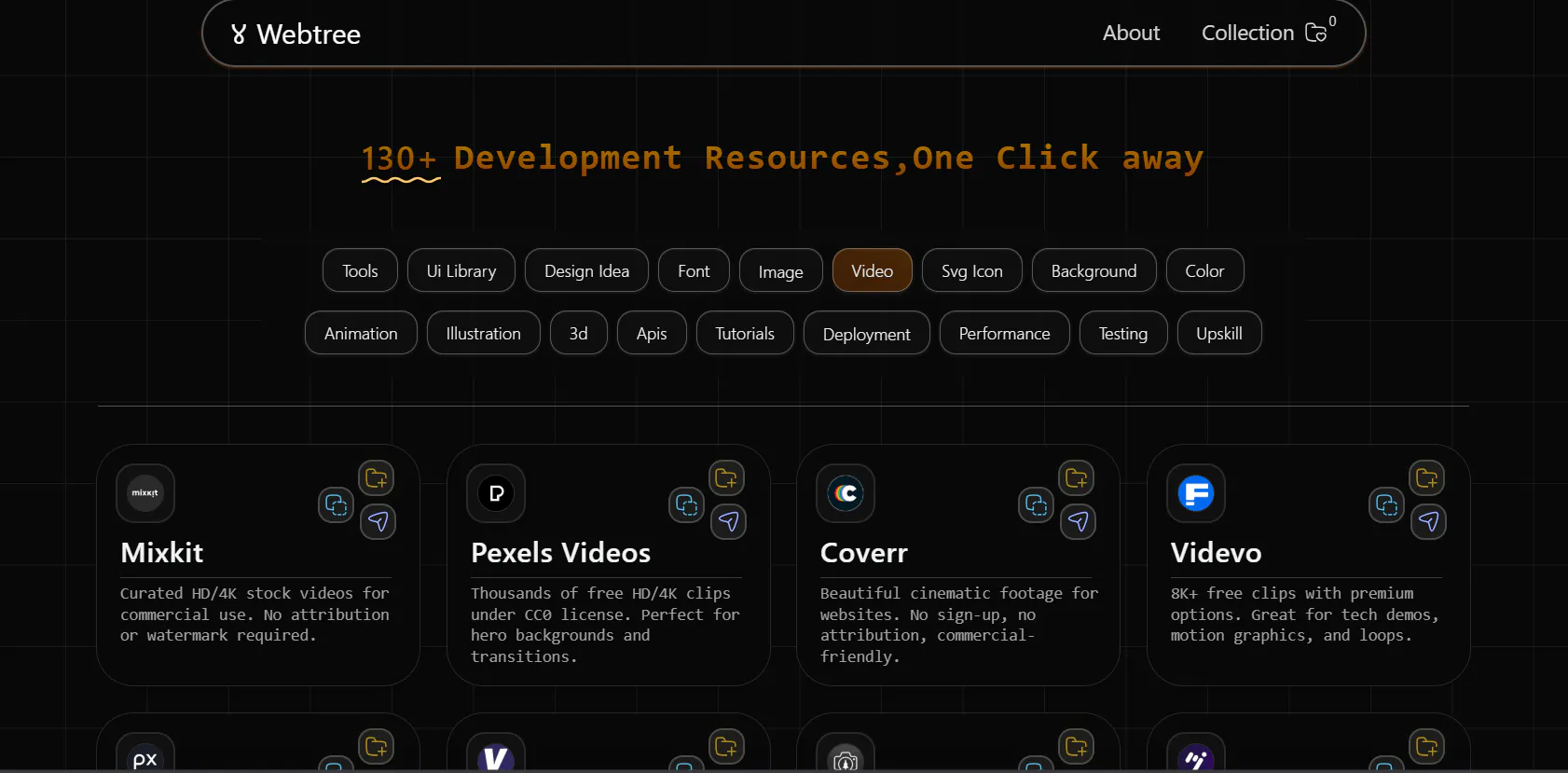Viewport: 1568px width, 773px height.
Task: Show Animation resources
Action: (x=361, y=333)
